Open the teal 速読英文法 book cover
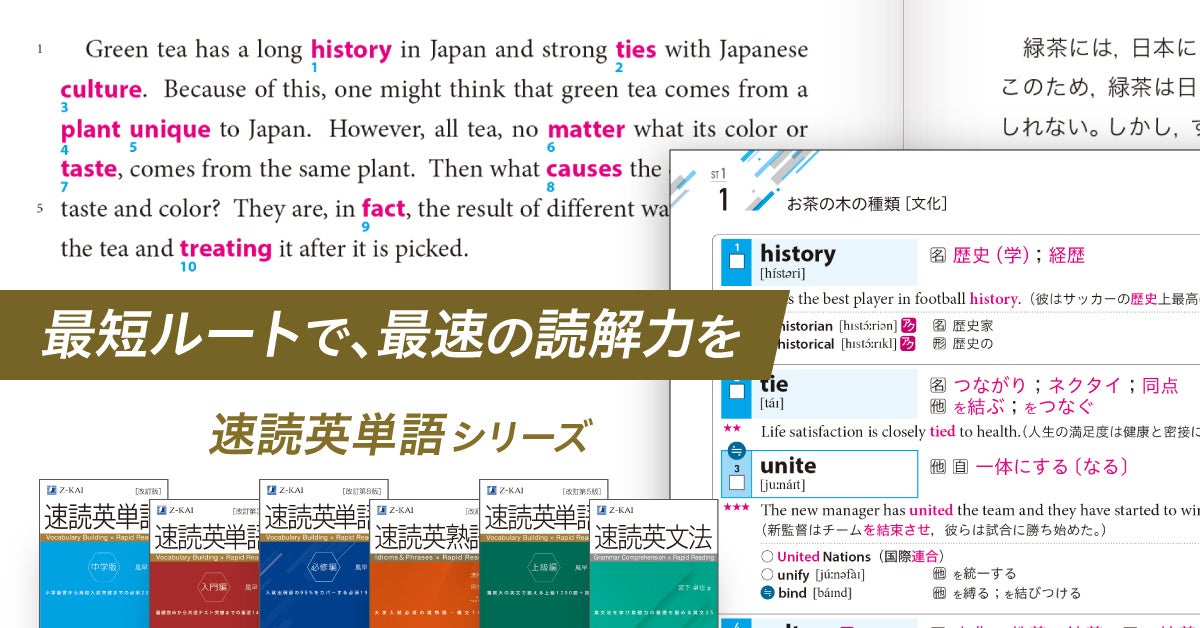Image resolution: width=1200 pixels, height=628 pixels. tap(653, 563)
